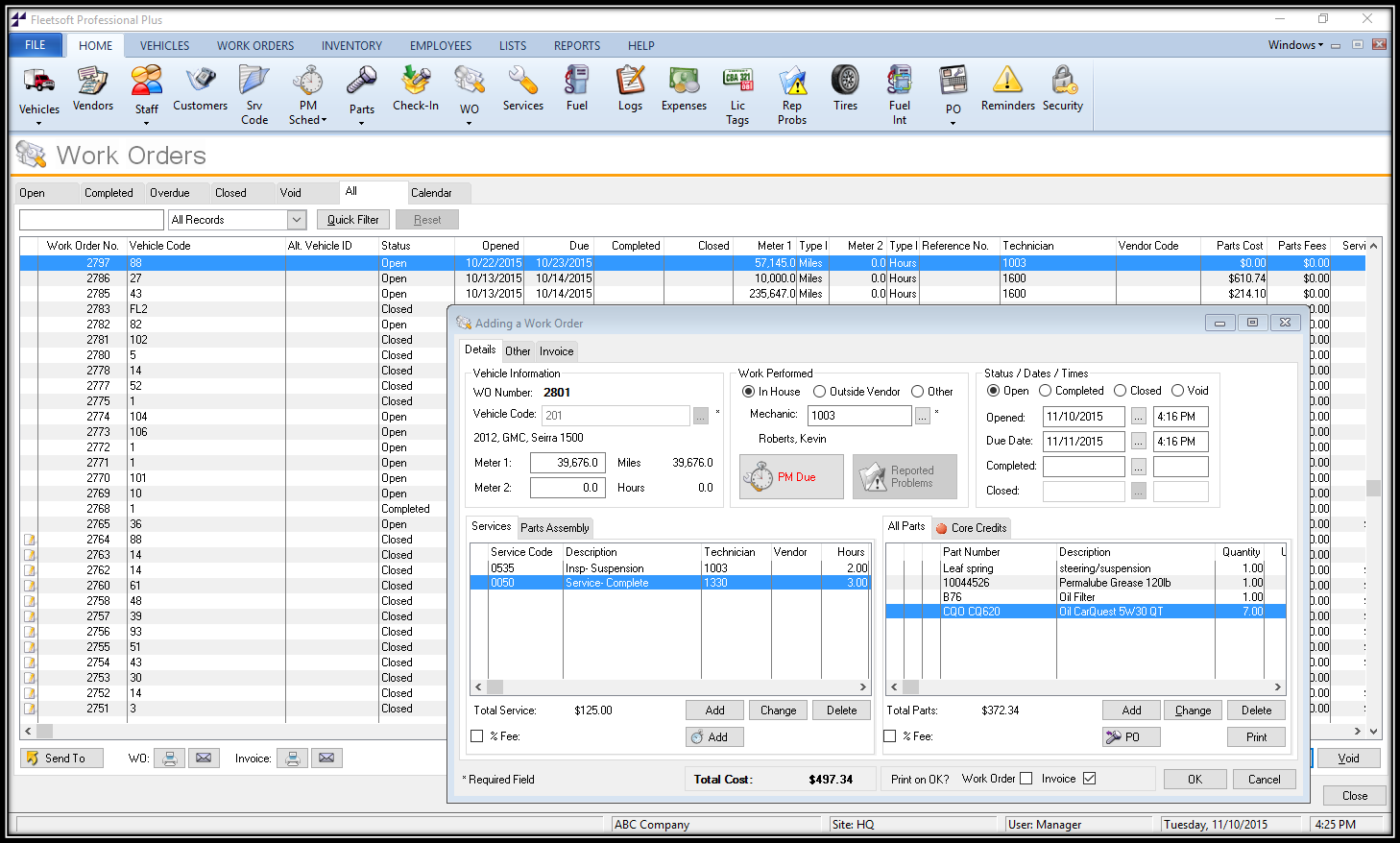Image resolution: width=1400 pixels, height=843 pixels.
Task: Expand the PM Sched dropdown arrow
Action: pos(325,121)
